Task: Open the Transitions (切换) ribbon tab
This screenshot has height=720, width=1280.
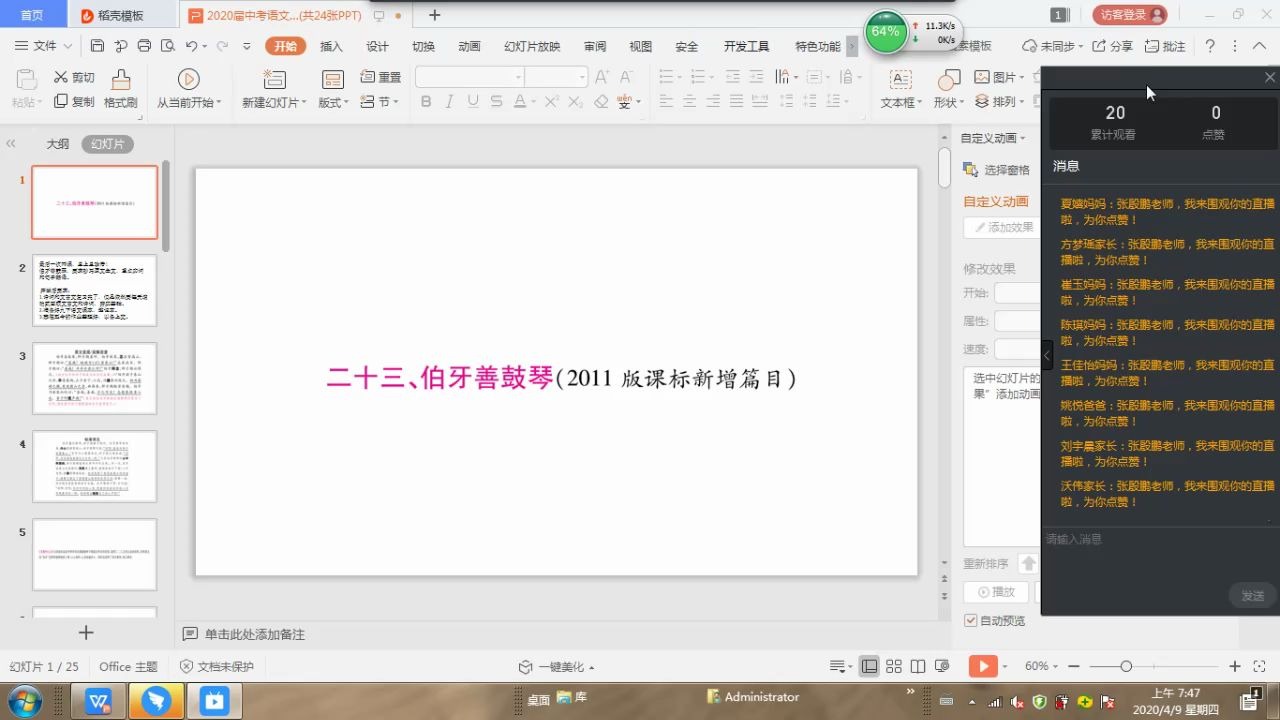Action: 423,46
